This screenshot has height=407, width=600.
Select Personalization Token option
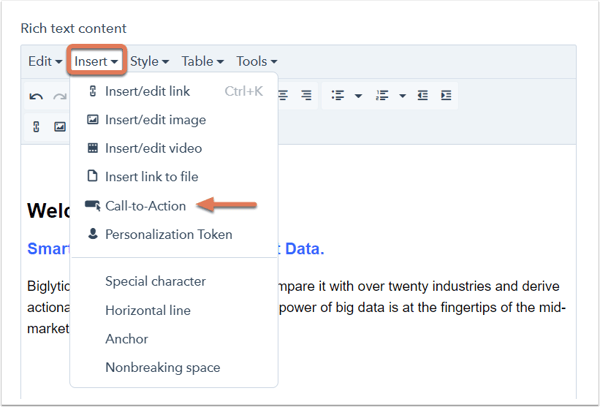[x=174, y=234]
